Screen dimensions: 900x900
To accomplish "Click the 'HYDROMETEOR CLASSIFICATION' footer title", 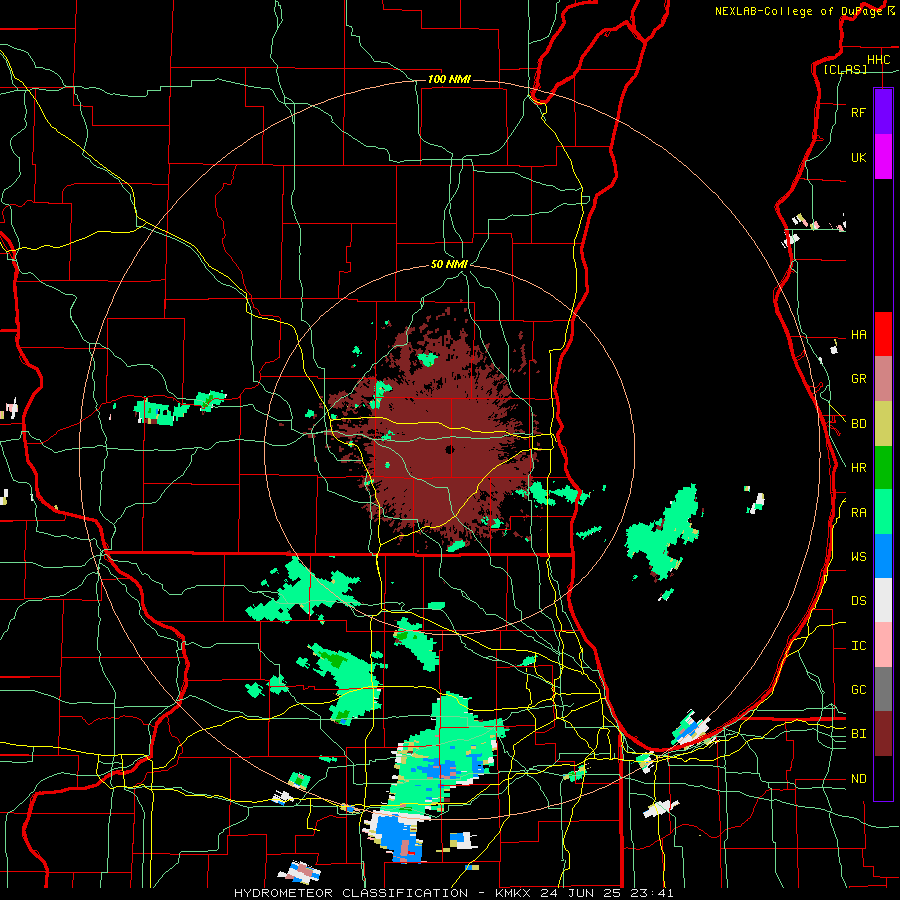I will coord(351,893).
